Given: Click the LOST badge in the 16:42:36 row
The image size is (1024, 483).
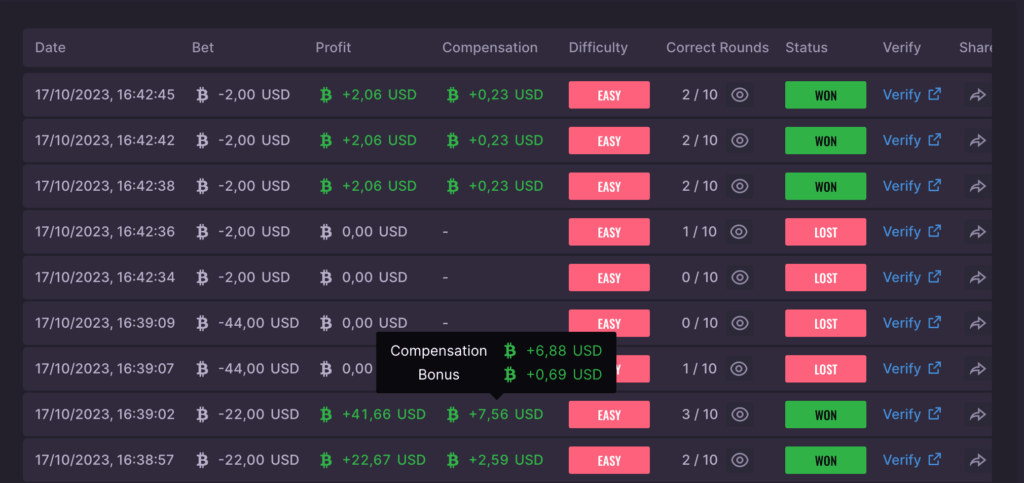Looking at the screenshot, I should 825,232.
